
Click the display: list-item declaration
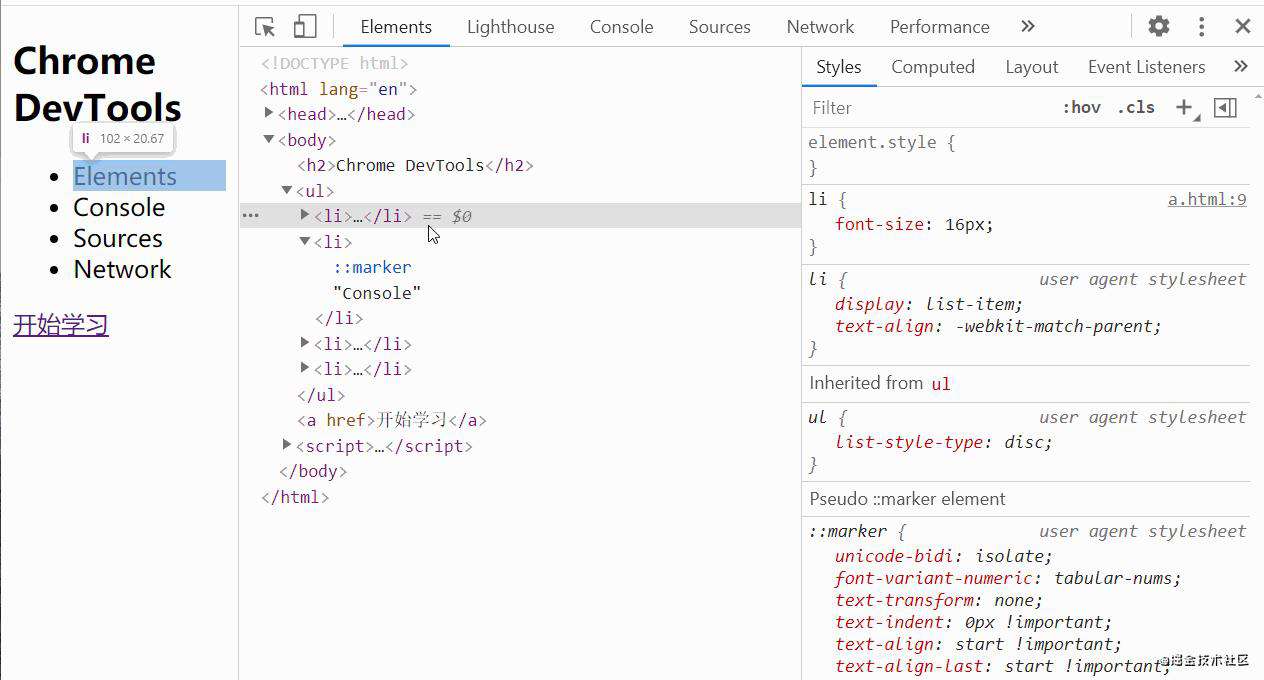929,304
